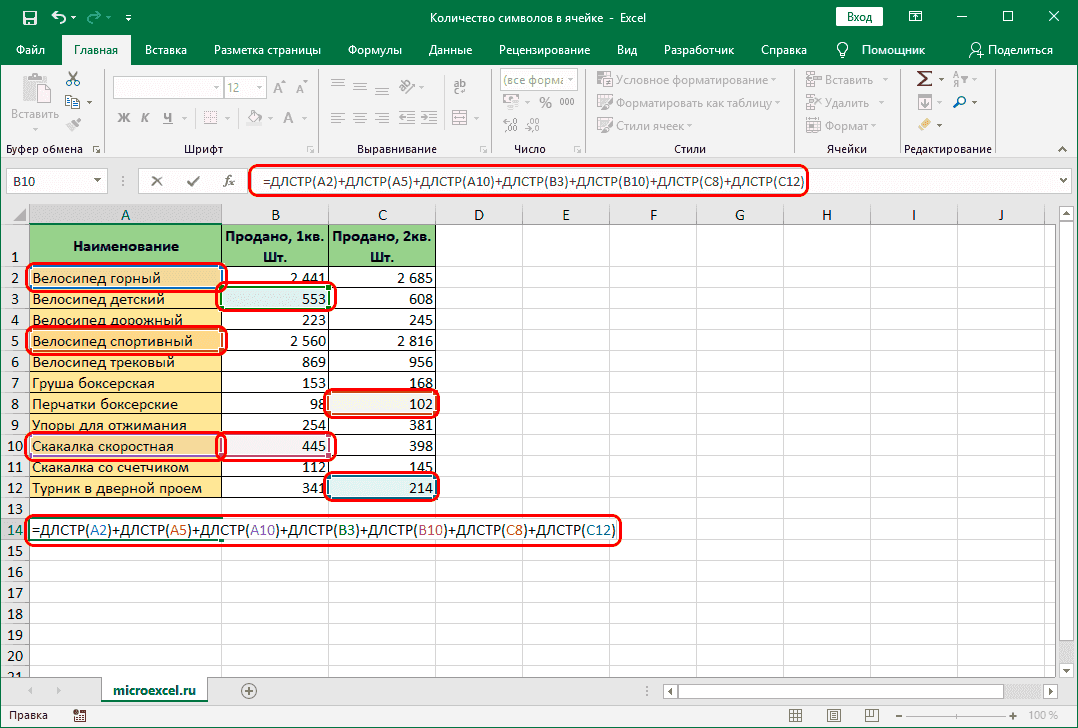Viewport: 1078px width, 728px height.
Task: Open the font size dropdown
Action: pos(260,88)
